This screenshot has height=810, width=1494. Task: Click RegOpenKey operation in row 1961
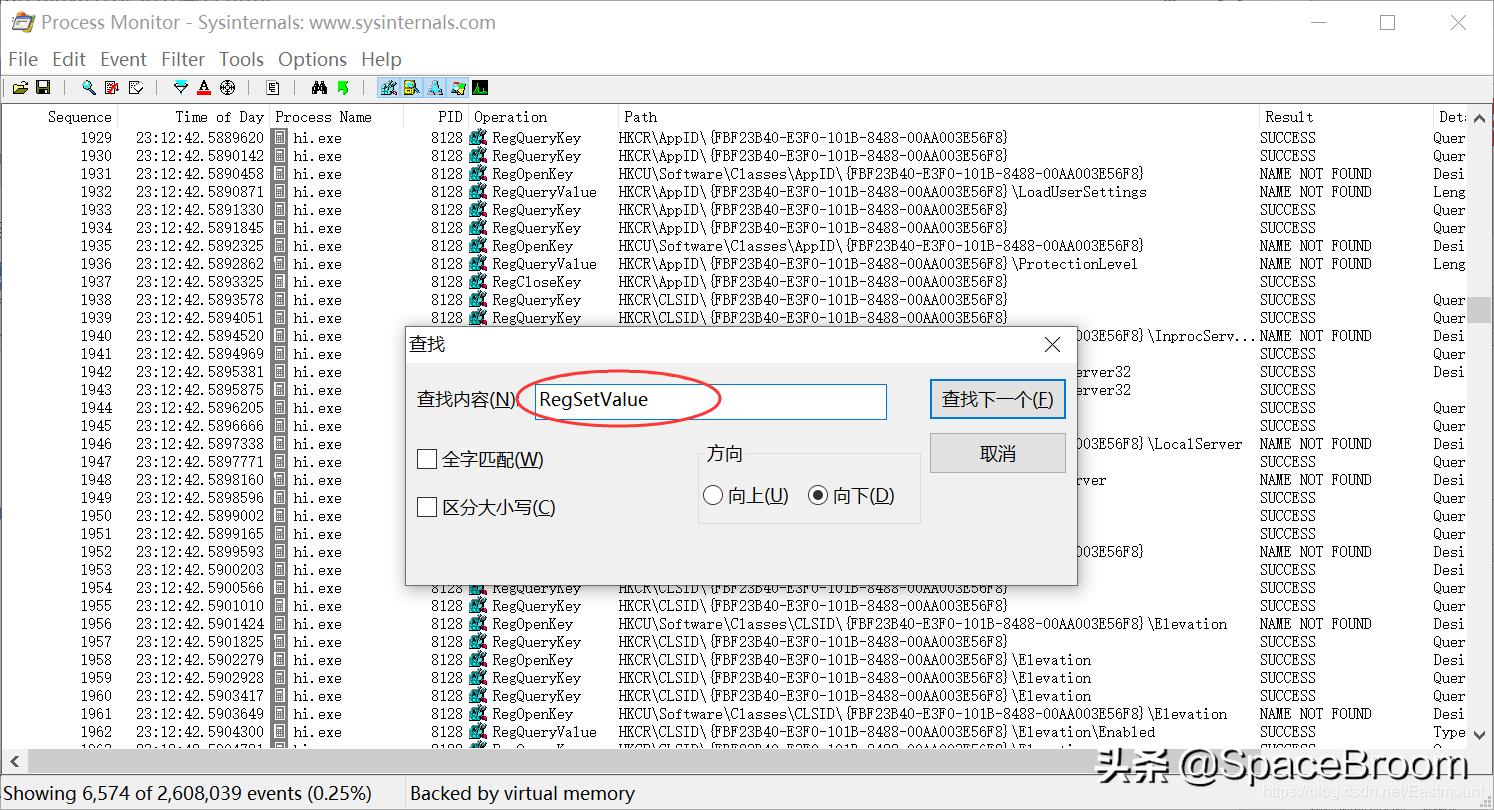point(532,714)
